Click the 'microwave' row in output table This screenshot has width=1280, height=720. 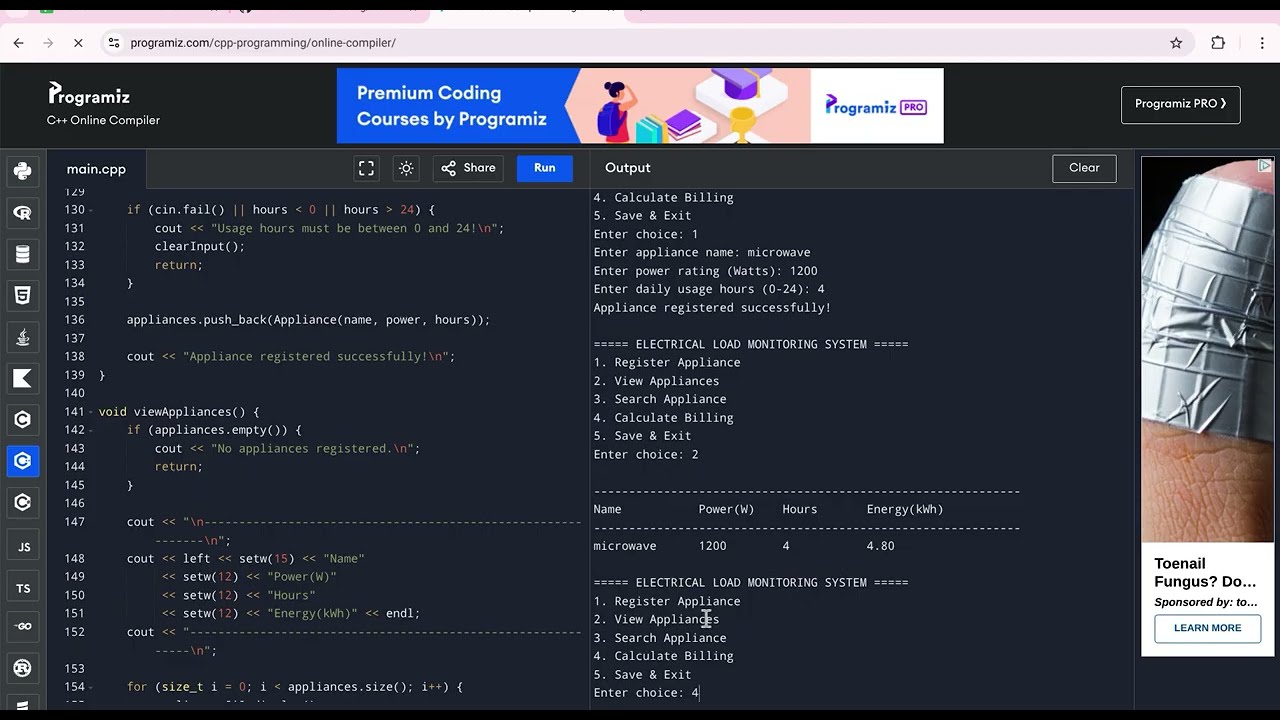[x=744, y=546]
